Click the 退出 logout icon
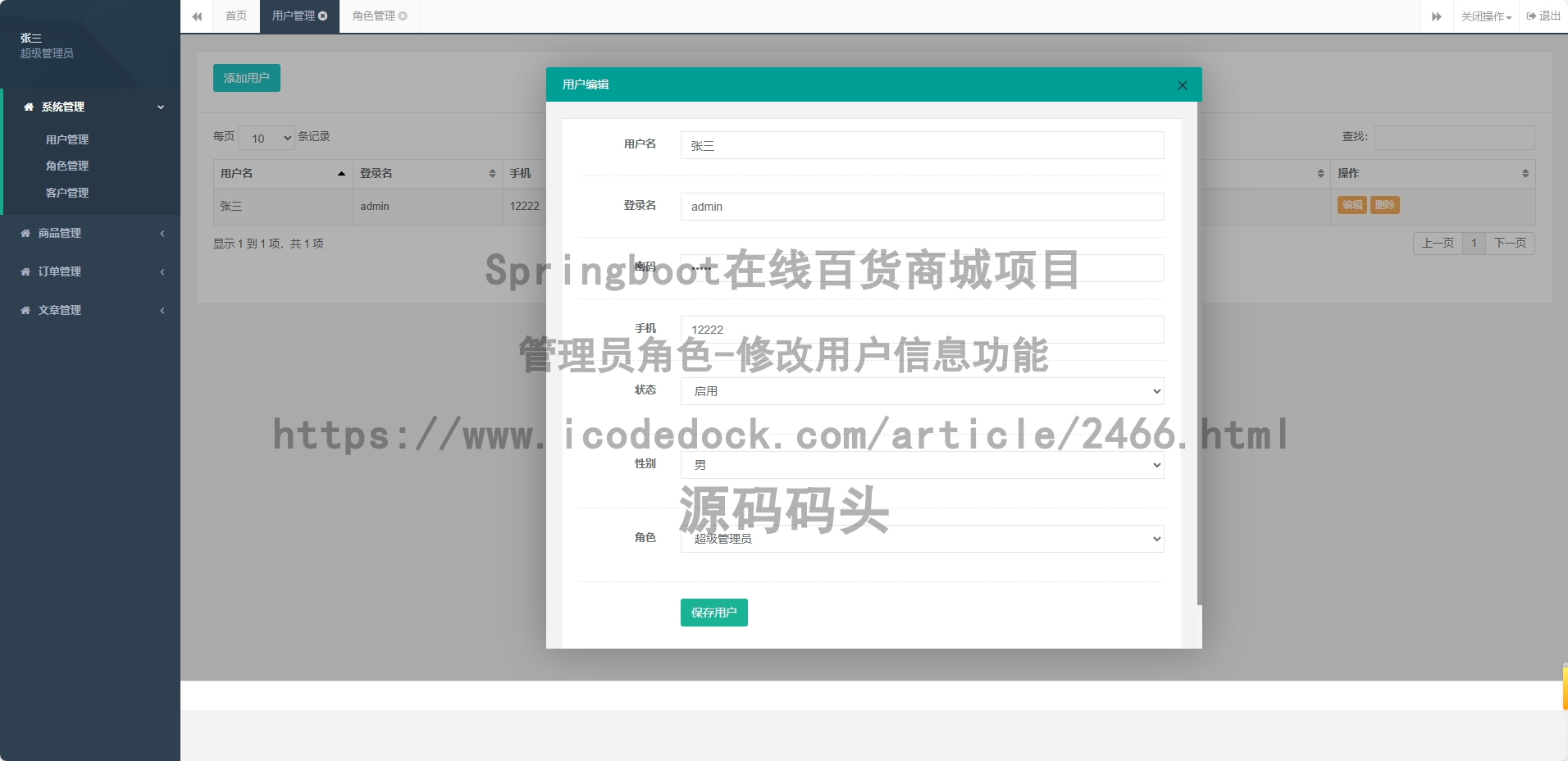This screenshot has height=761, width=1568. (x=1531, y=16)
